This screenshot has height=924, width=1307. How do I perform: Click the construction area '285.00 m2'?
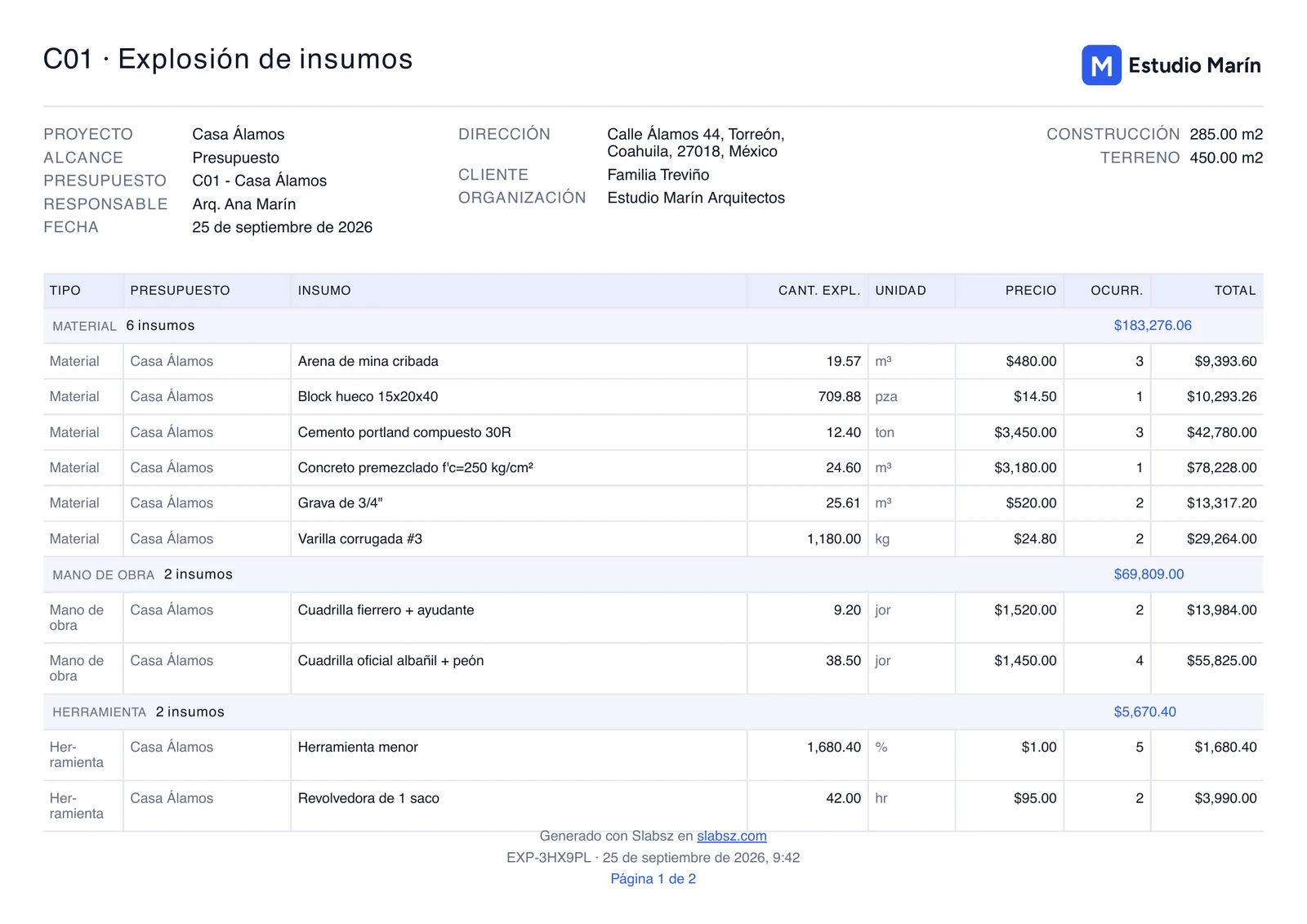[x=1226, y=134]
